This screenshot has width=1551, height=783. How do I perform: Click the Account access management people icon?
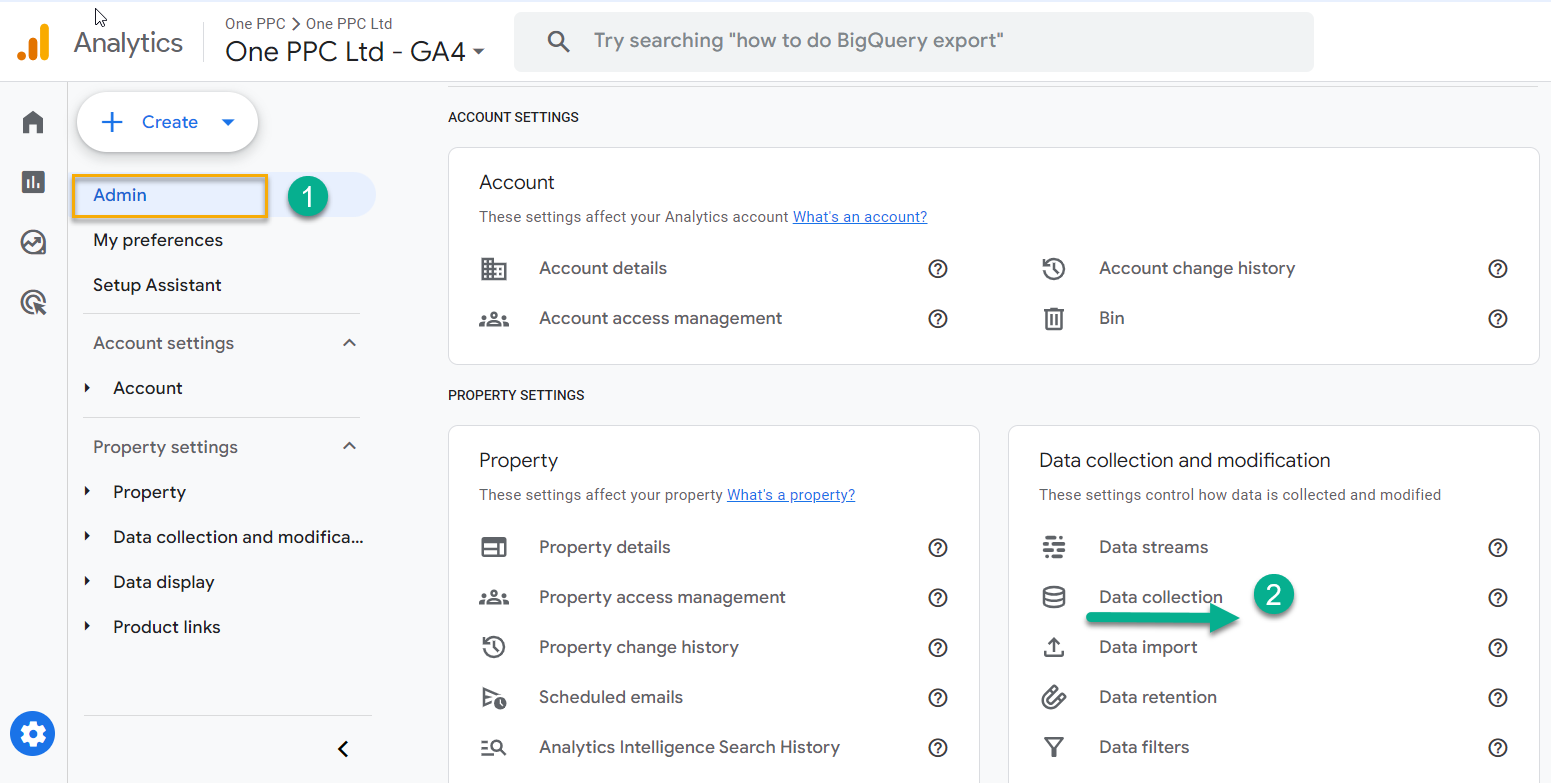(x=494, y=319)
